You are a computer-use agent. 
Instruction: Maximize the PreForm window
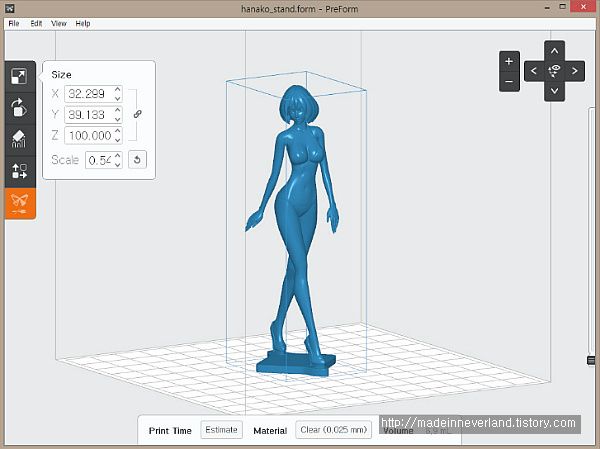tap(562, 7)
